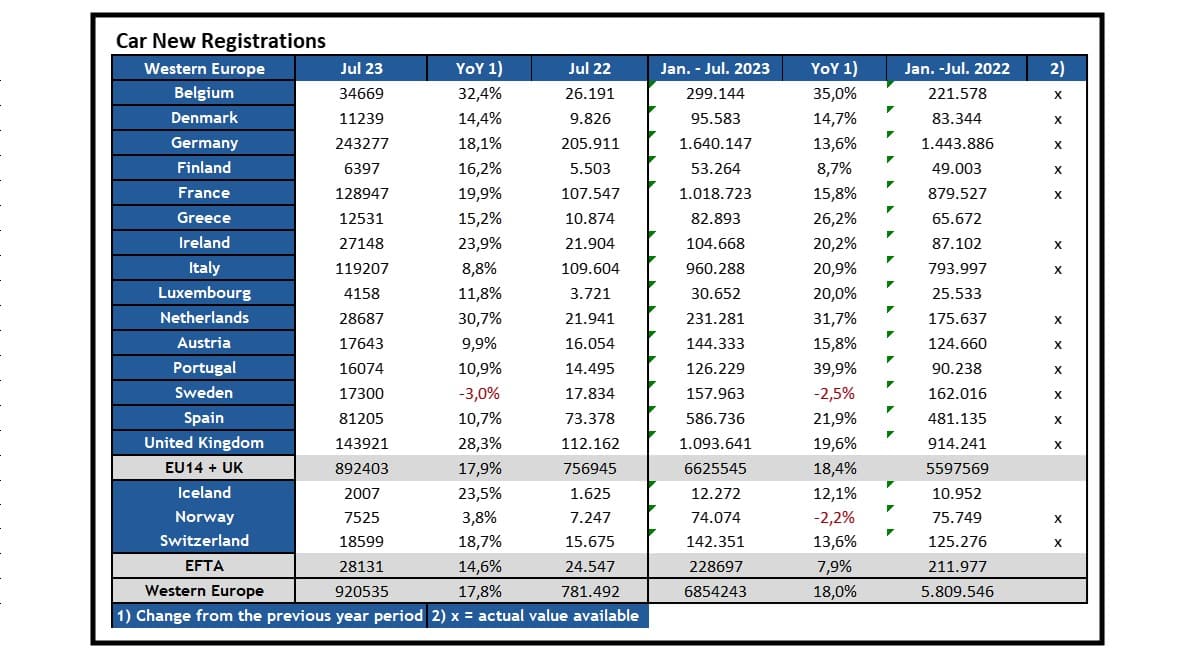Viewport: 1203px width, 653px height.
Task: Click Germany's Jul 23 value 243277
Action: pyautogui.click(x=361, y=144)
